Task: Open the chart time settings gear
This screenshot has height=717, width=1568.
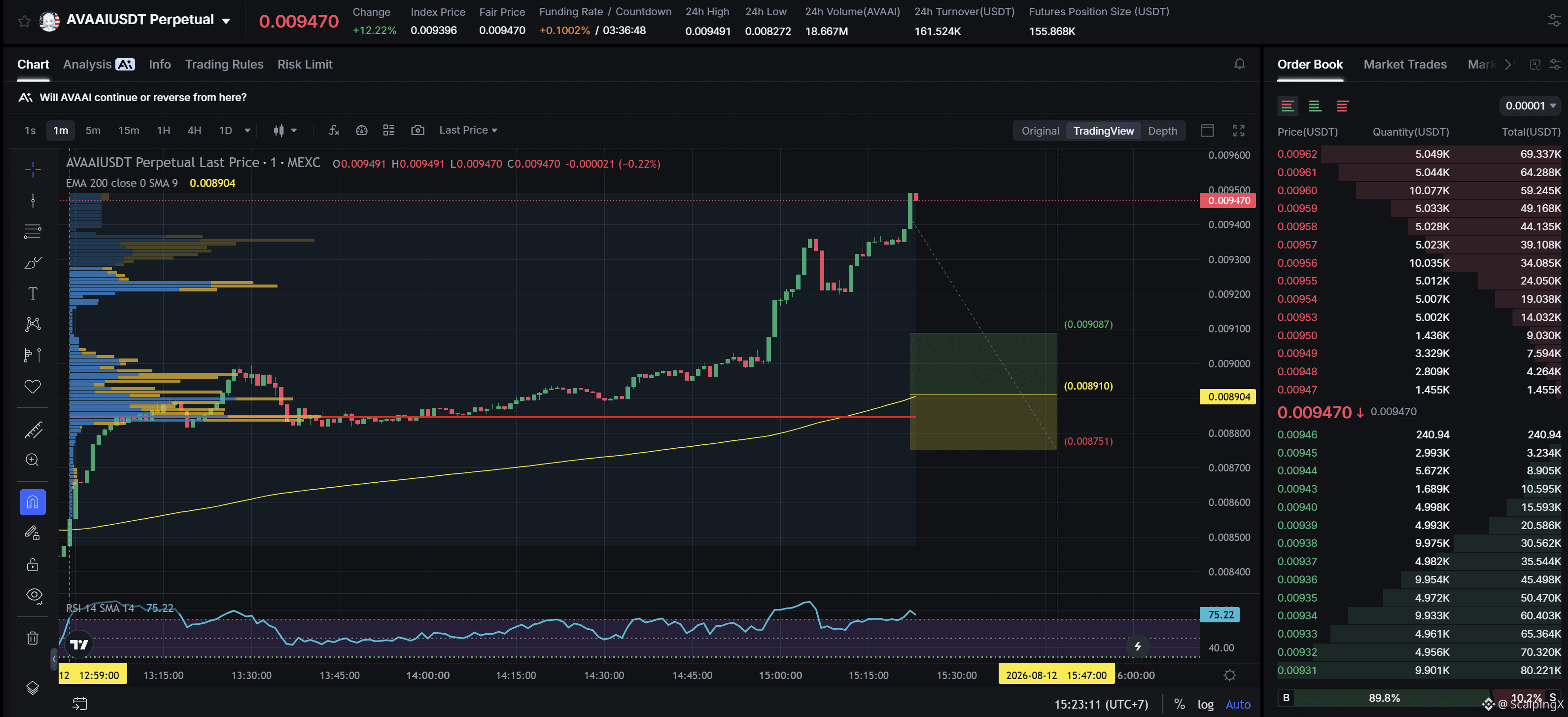Action: click(1229, 675)
